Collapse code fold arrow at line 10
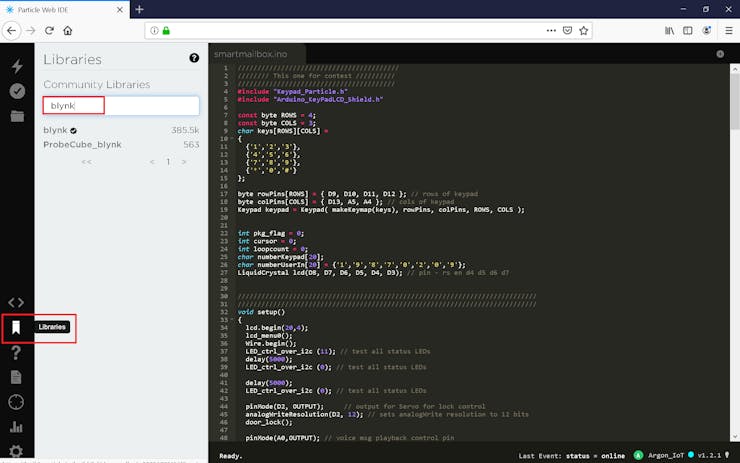This screenshot has width=740, height=463. point(232,139)
